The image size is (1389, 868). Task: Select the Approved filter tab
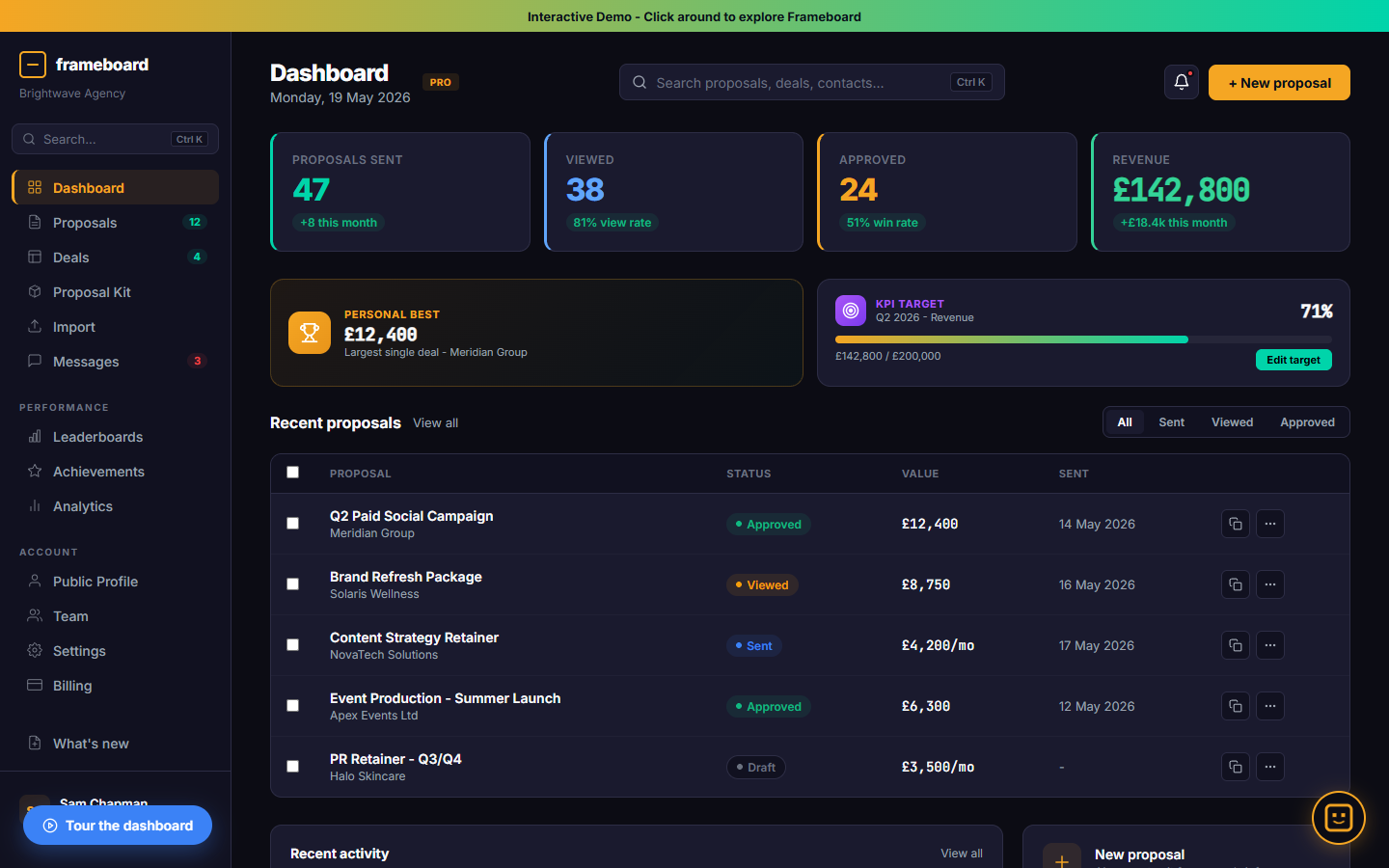(x=1307, y=422)
